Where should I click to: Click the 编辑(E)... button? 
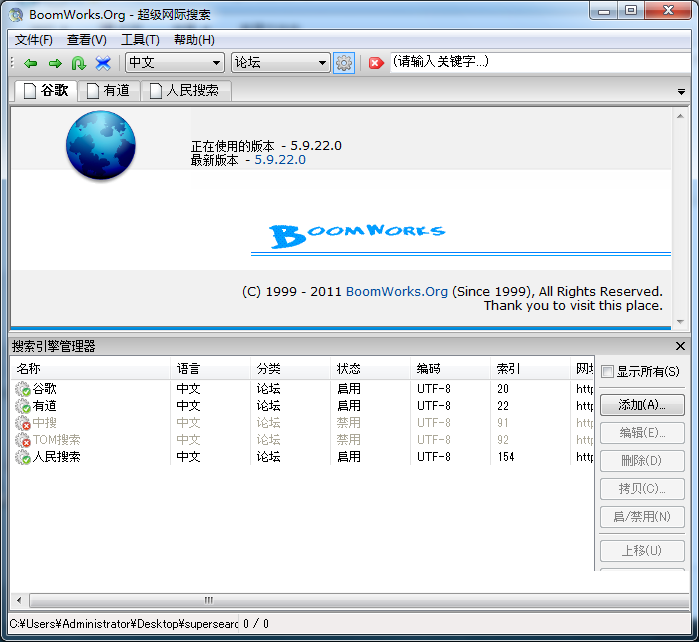pos(642,432)
